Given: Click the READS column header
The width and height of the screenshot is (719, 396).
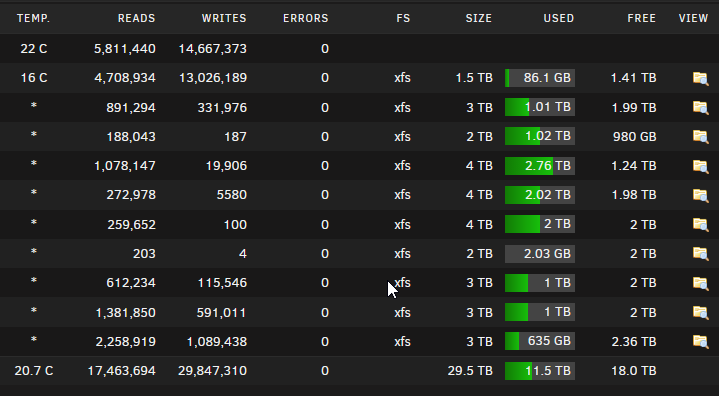Looking at the screenshot, I should click(137, 18).
